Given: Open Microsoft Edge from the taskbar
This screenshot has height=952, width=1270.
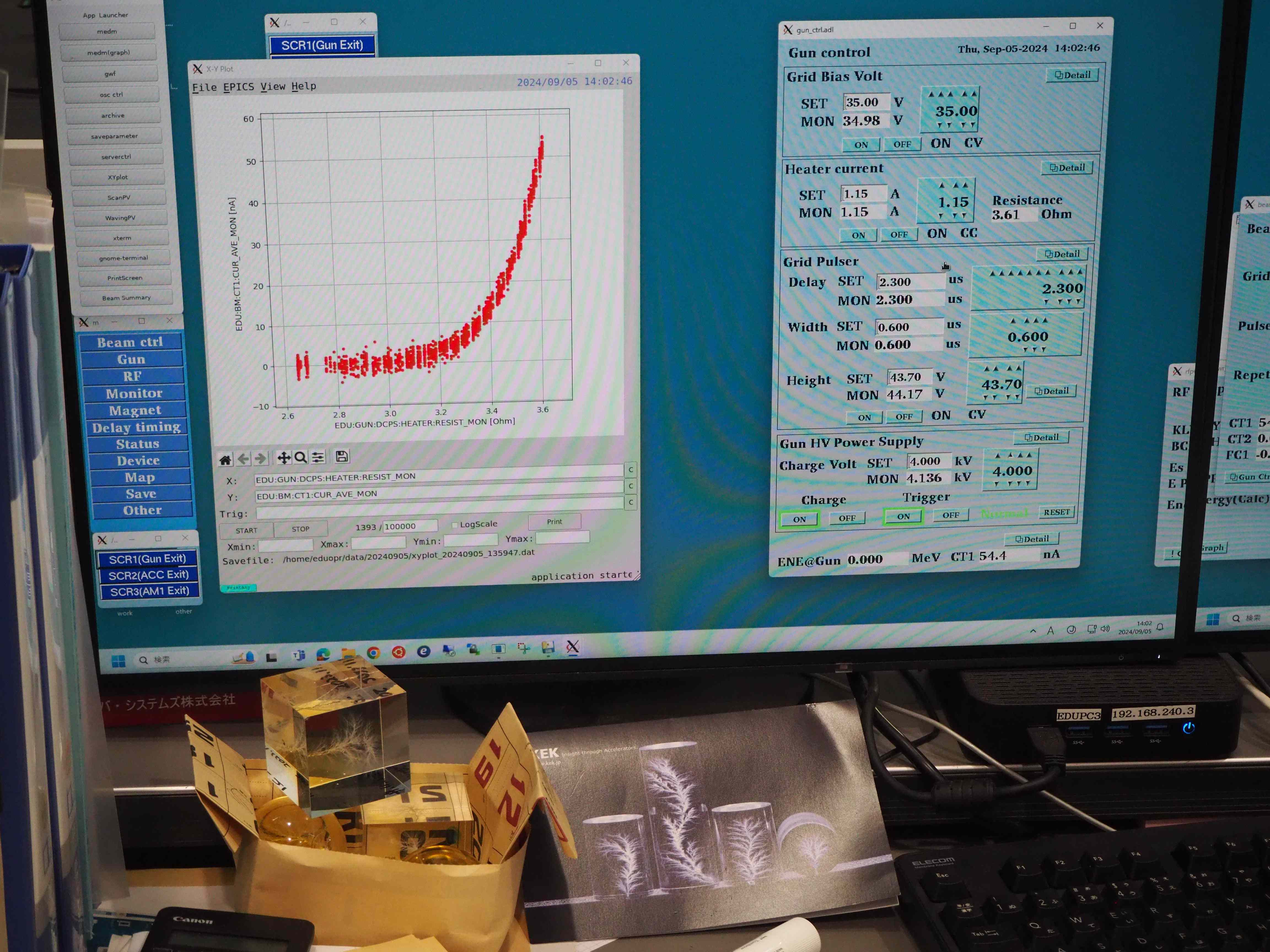Looking at the screenshot, I should coord(323,654).
